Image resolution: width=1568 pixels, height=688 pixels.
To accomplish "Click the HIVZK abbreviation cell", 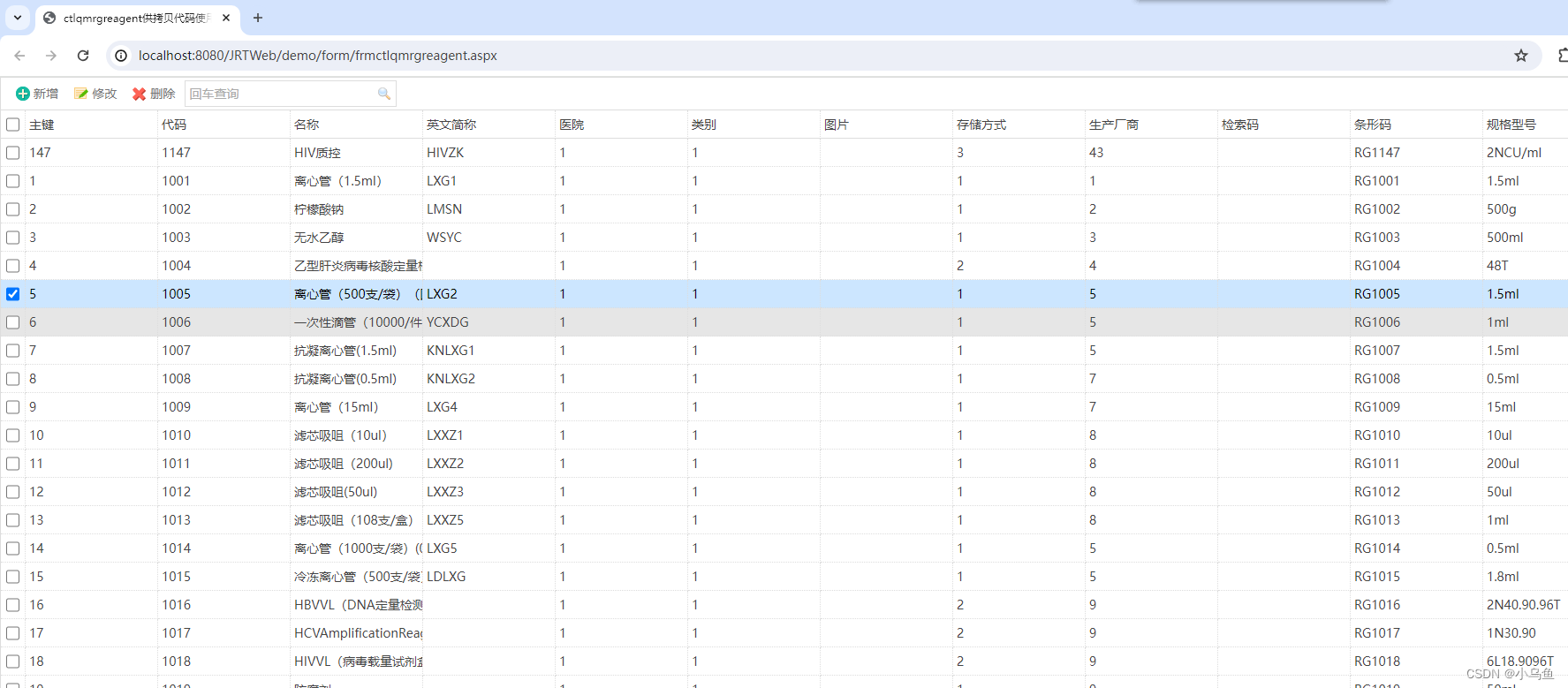I will (489, 153).
